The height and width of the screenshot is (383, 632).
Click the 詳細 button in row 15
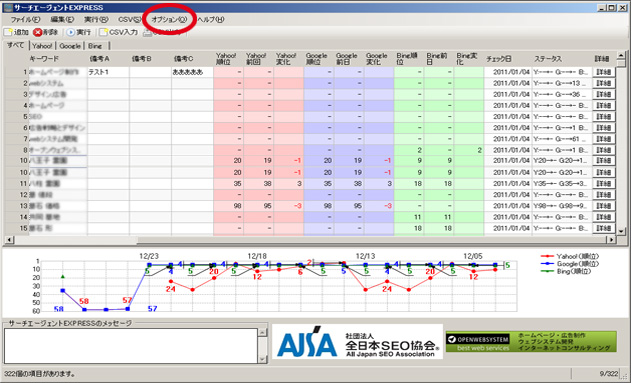click(x=603, y=228)
